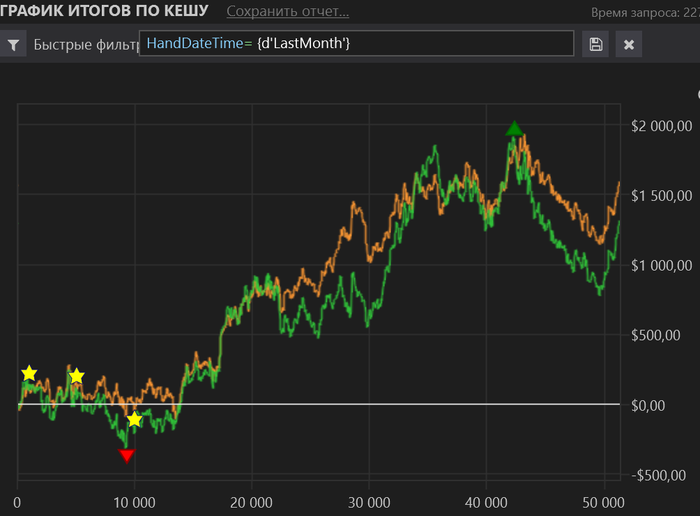Click the $500,00 axis label
The height and width of the screenshot is (516, 700).
pos(655,336)
